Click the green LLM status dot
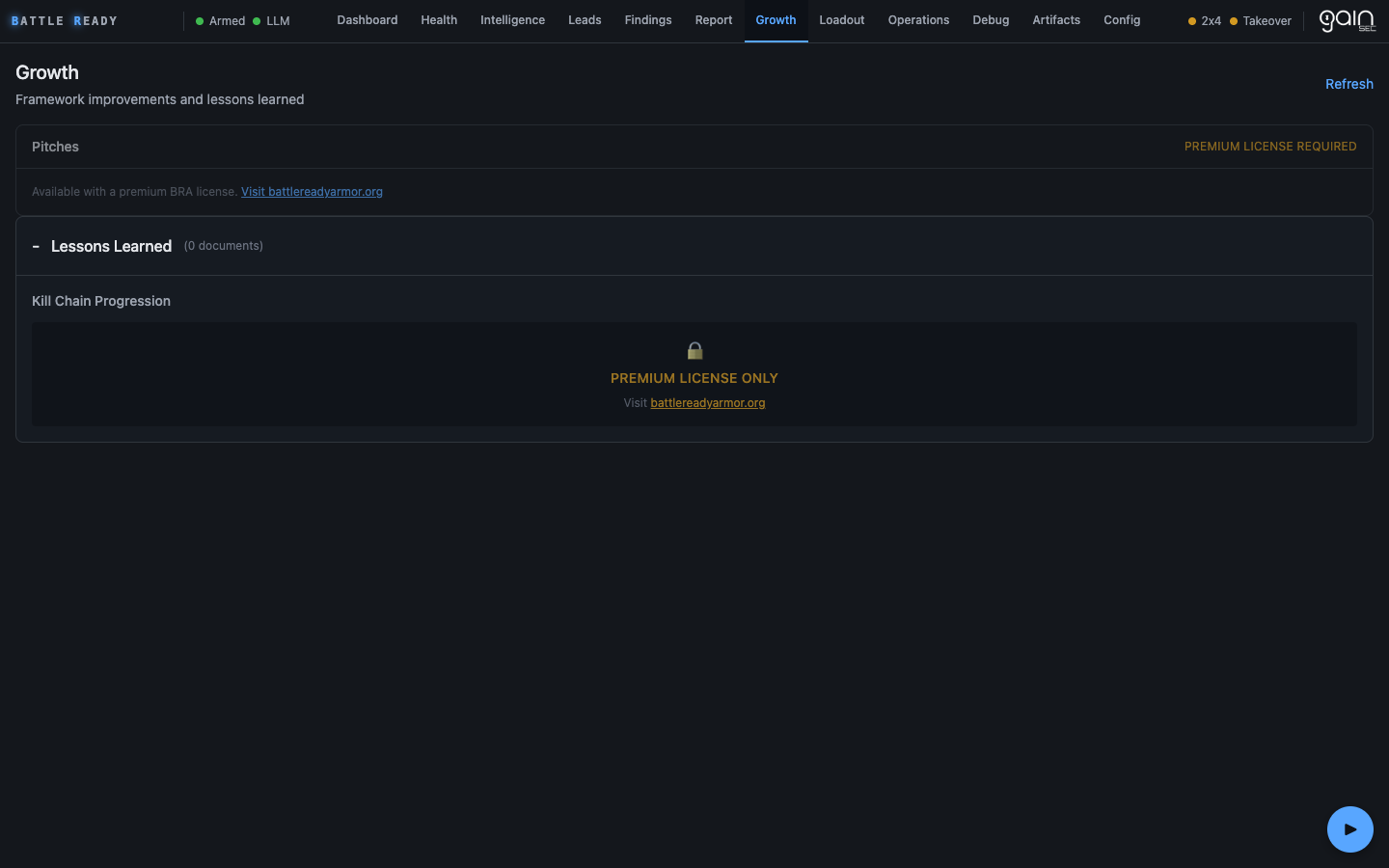 coord(257,21)
